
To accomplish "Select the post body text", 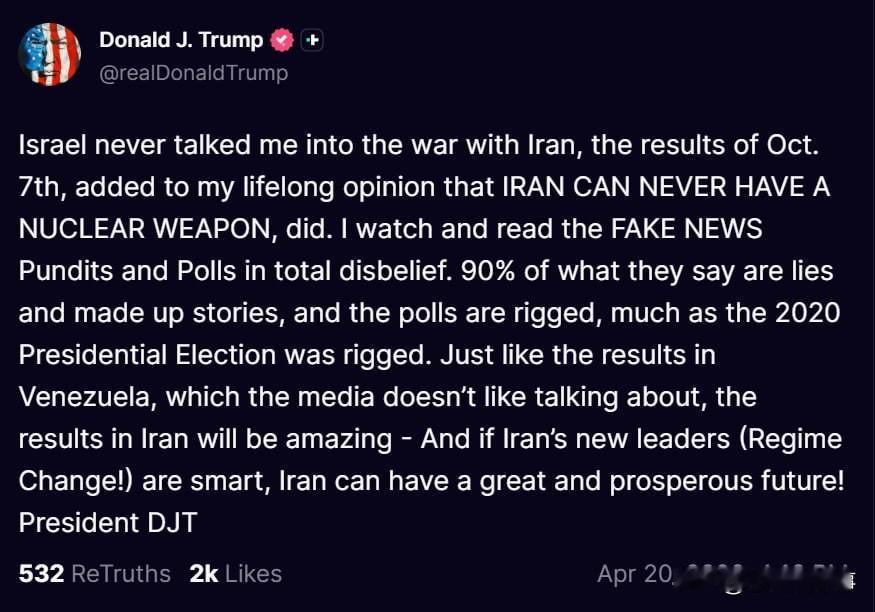I will tap(430, 330).
